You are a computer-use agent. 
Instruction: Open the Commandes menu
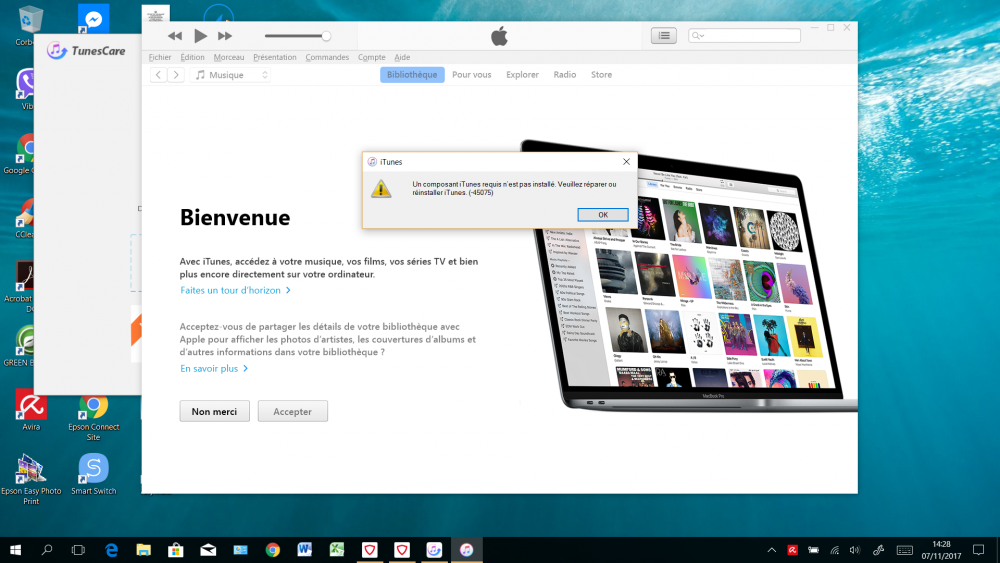click(327, 58)
